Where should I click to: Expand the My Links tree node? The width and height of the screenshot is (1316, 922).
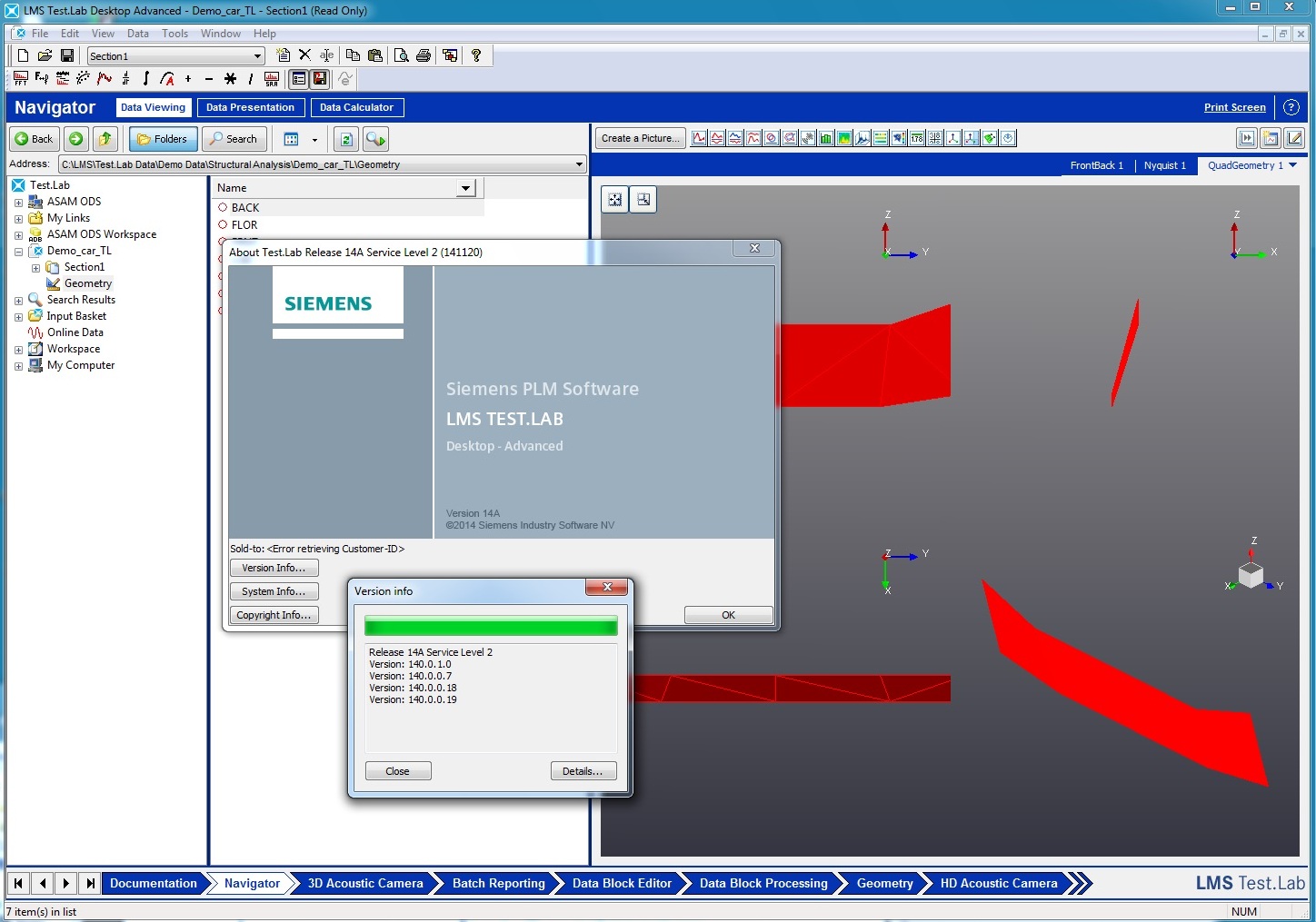pyautogui.click(x=18, y=219)
